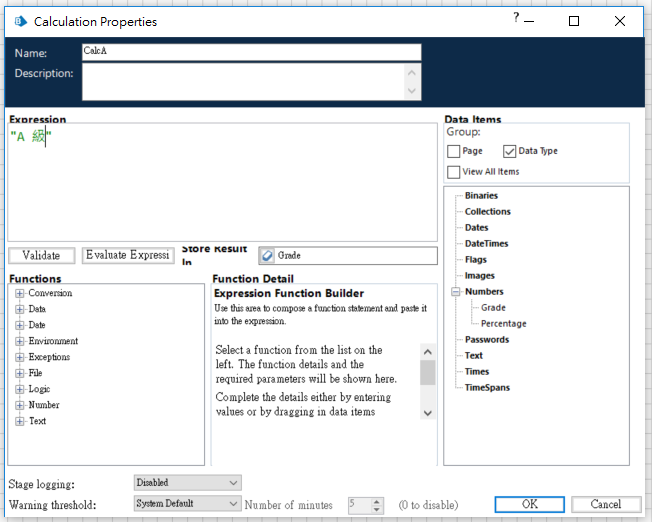The height and width of the screenshot is (522, 652).
Task: Expand the File functions node
Action: tap(19, 373)
